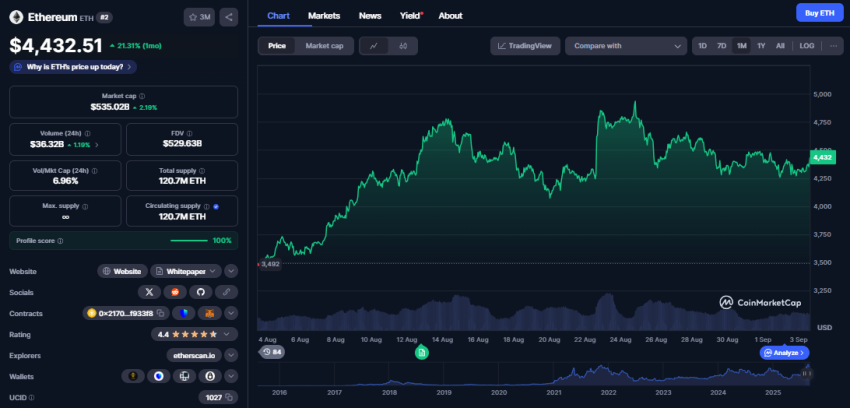The height and width of the screenshot is (408, 850).
Task: Click the #2 rank badge
Action: click(105, 17)
